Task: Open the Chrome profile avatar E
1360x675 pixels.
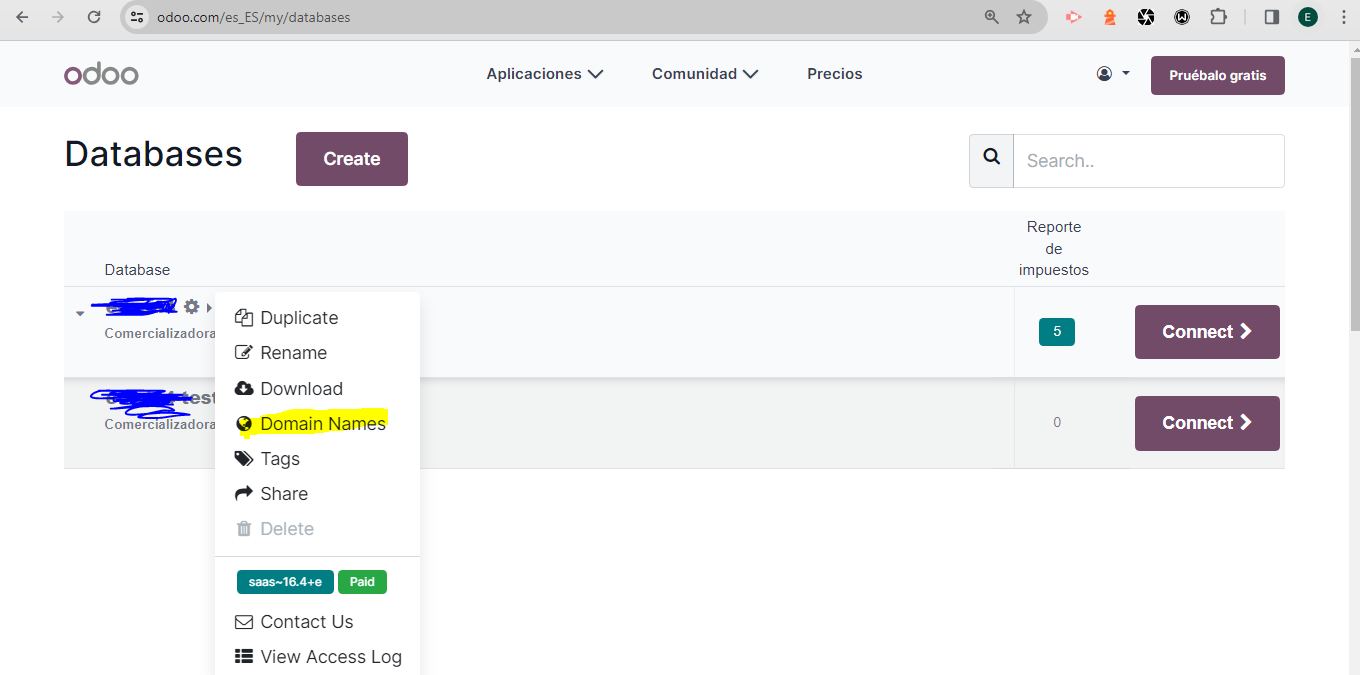Action: tap(1308, 17)
